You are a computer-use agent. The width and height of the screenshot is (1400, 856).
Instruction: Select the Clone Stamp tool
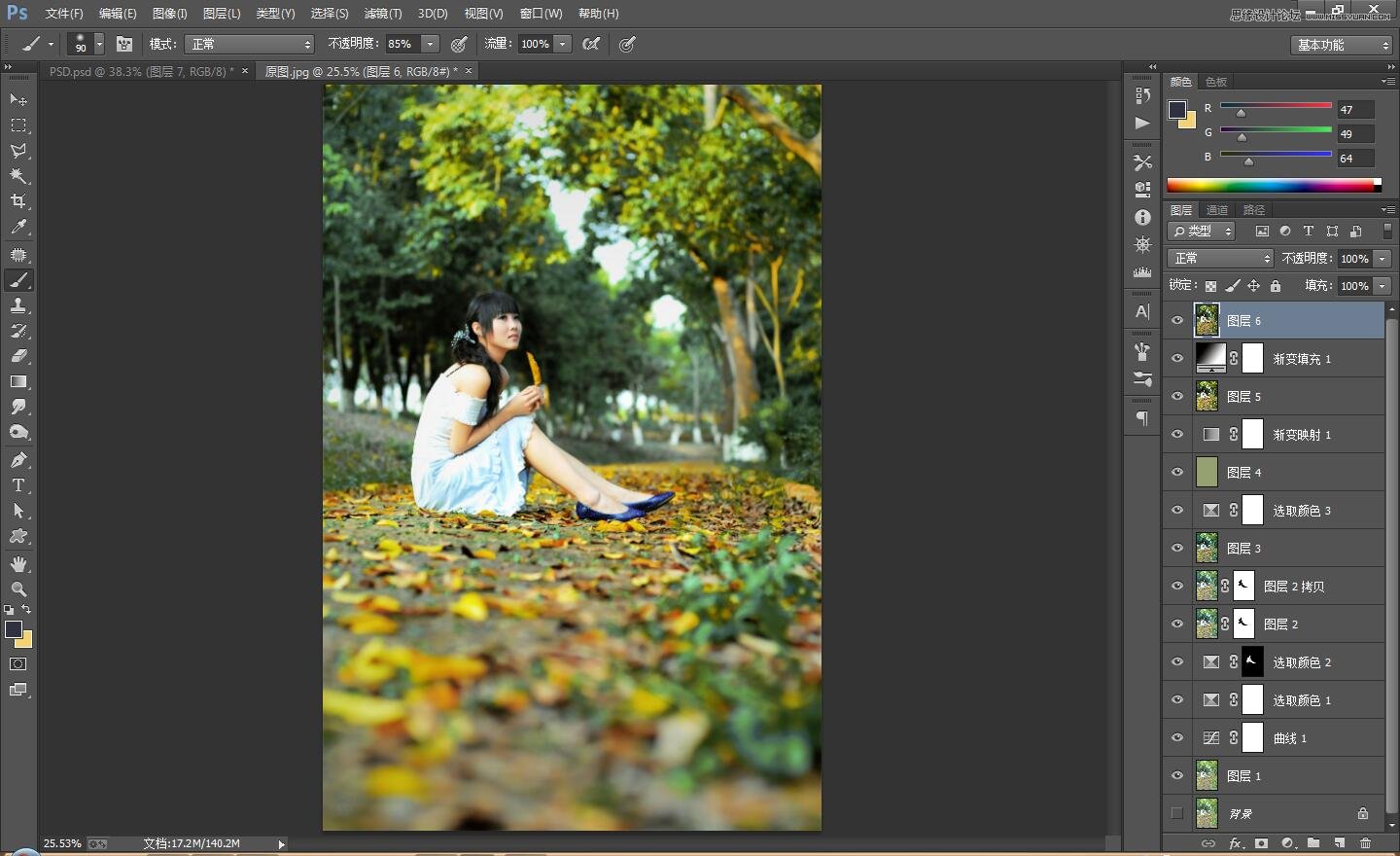18,305
